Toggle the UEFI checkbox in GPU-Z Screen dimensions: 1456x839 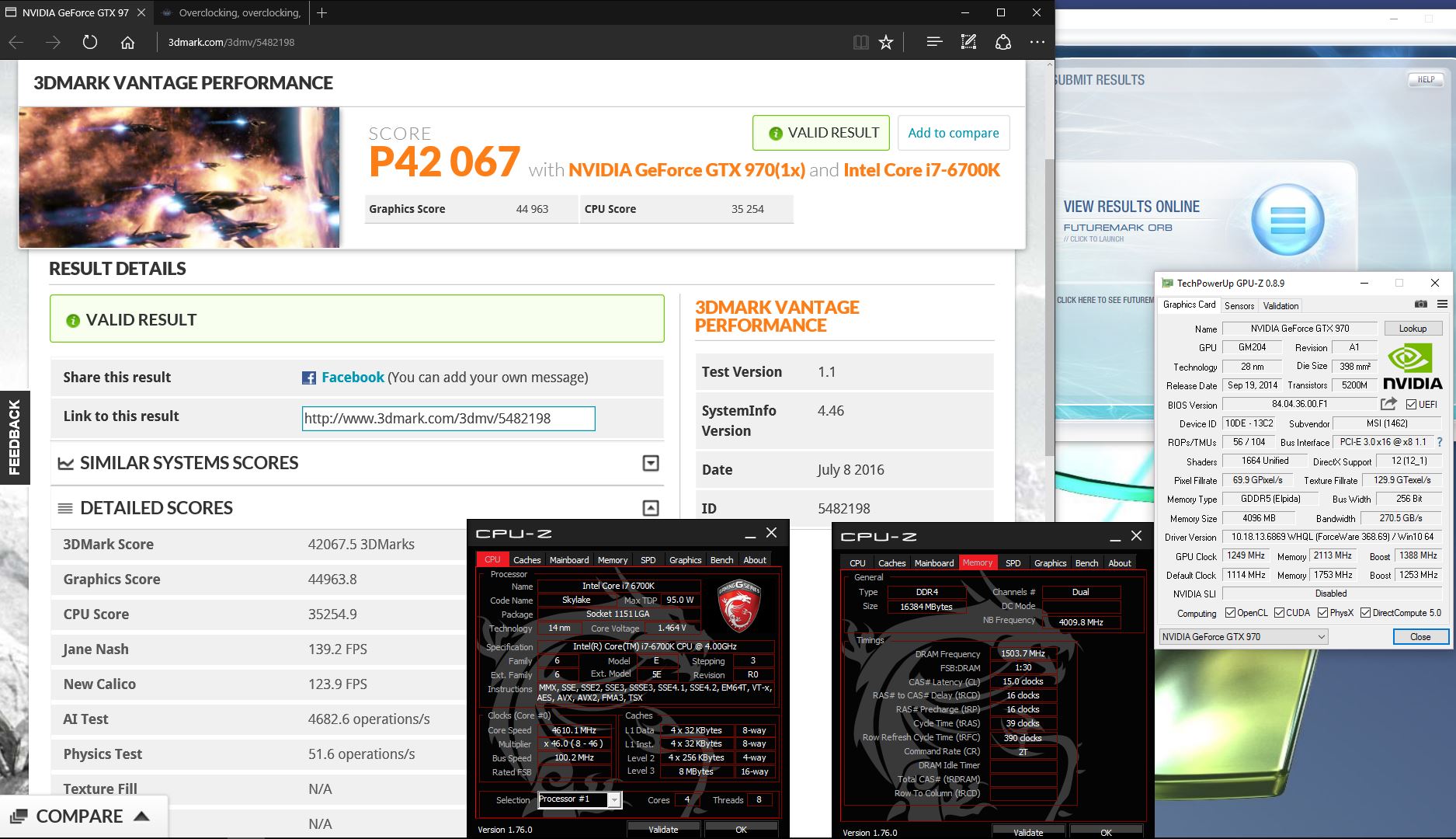tap(1412, 404)
